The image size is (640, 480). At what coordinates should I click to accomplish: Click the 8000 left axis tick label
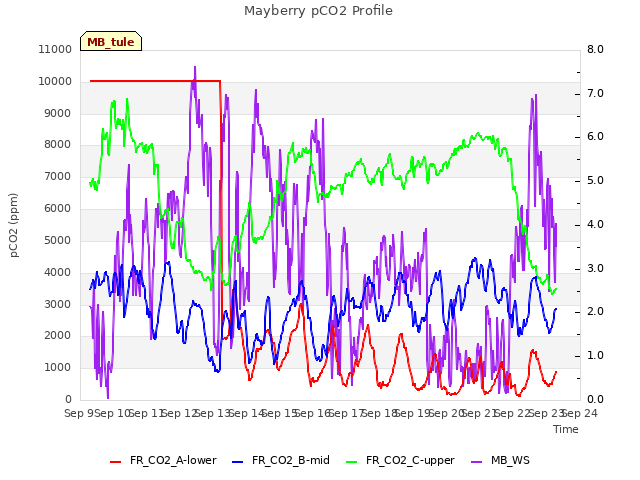pyautogui.click(x=58, y=144)
